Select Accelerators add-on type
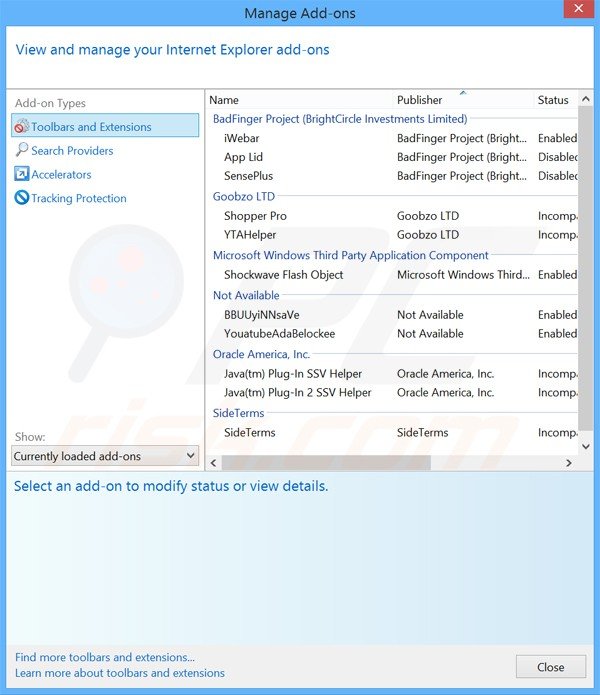The height and width of the screenshot is (695, 600). [105, 174]
